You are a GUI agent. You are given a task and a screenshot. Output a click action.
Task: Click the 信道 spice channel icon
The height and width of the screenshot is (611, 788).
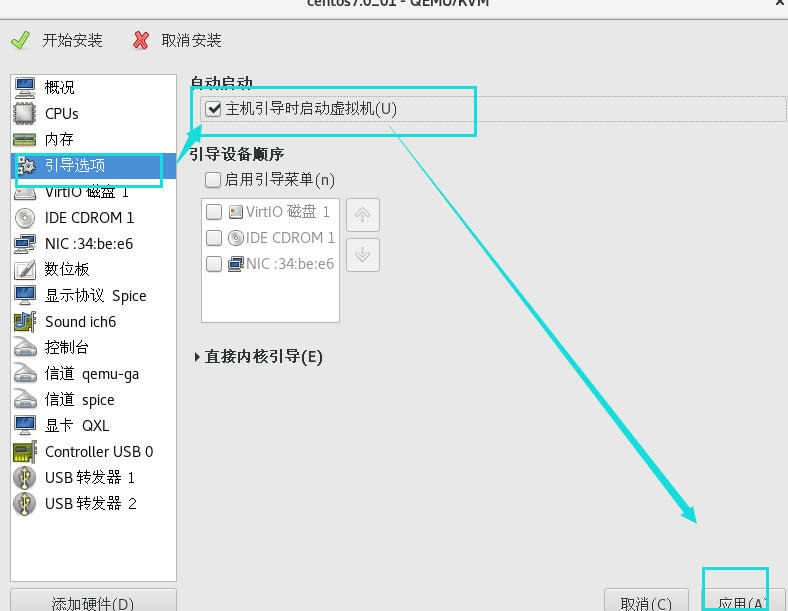point(25,400)
